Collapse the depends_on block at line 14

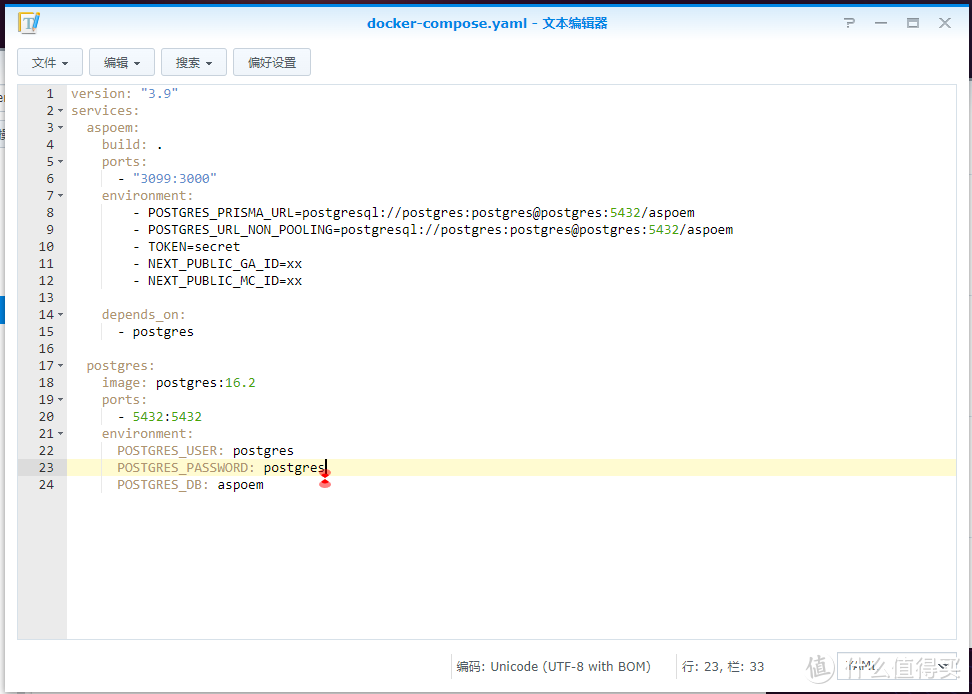pos(61,315)
